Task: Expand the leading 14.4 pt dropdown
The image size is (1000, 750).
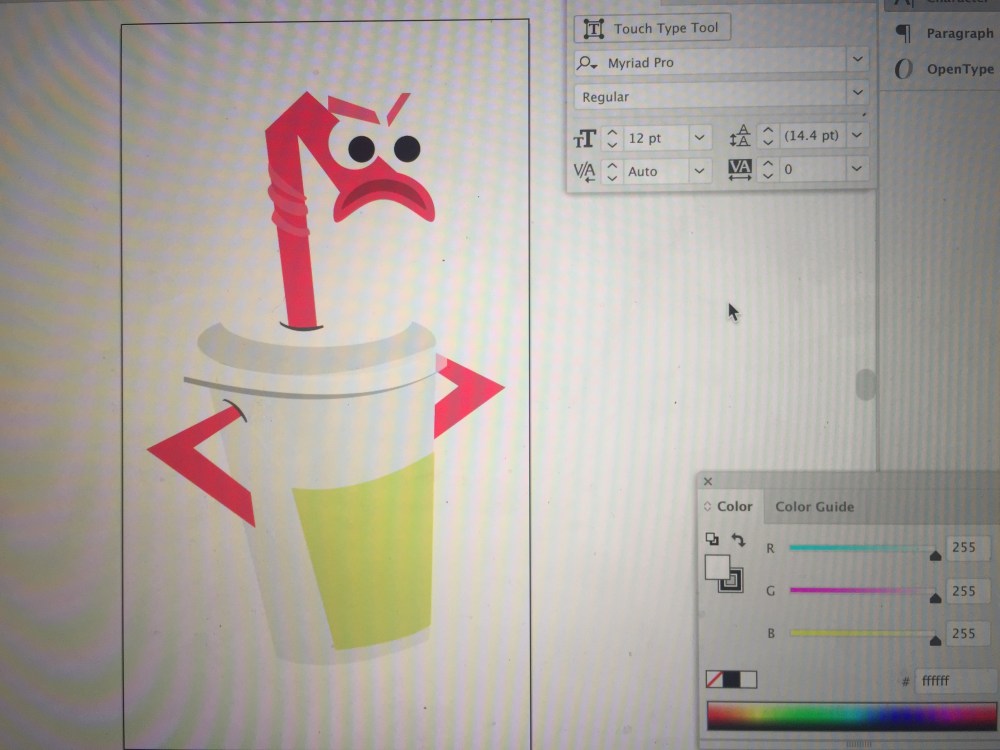Action: [857, 136]
